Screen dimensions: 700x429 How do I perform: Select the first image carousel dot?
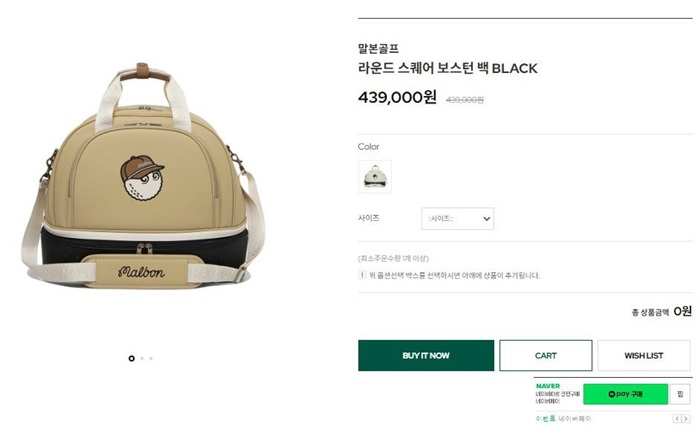pyautogui.click(x=131, y=358)
